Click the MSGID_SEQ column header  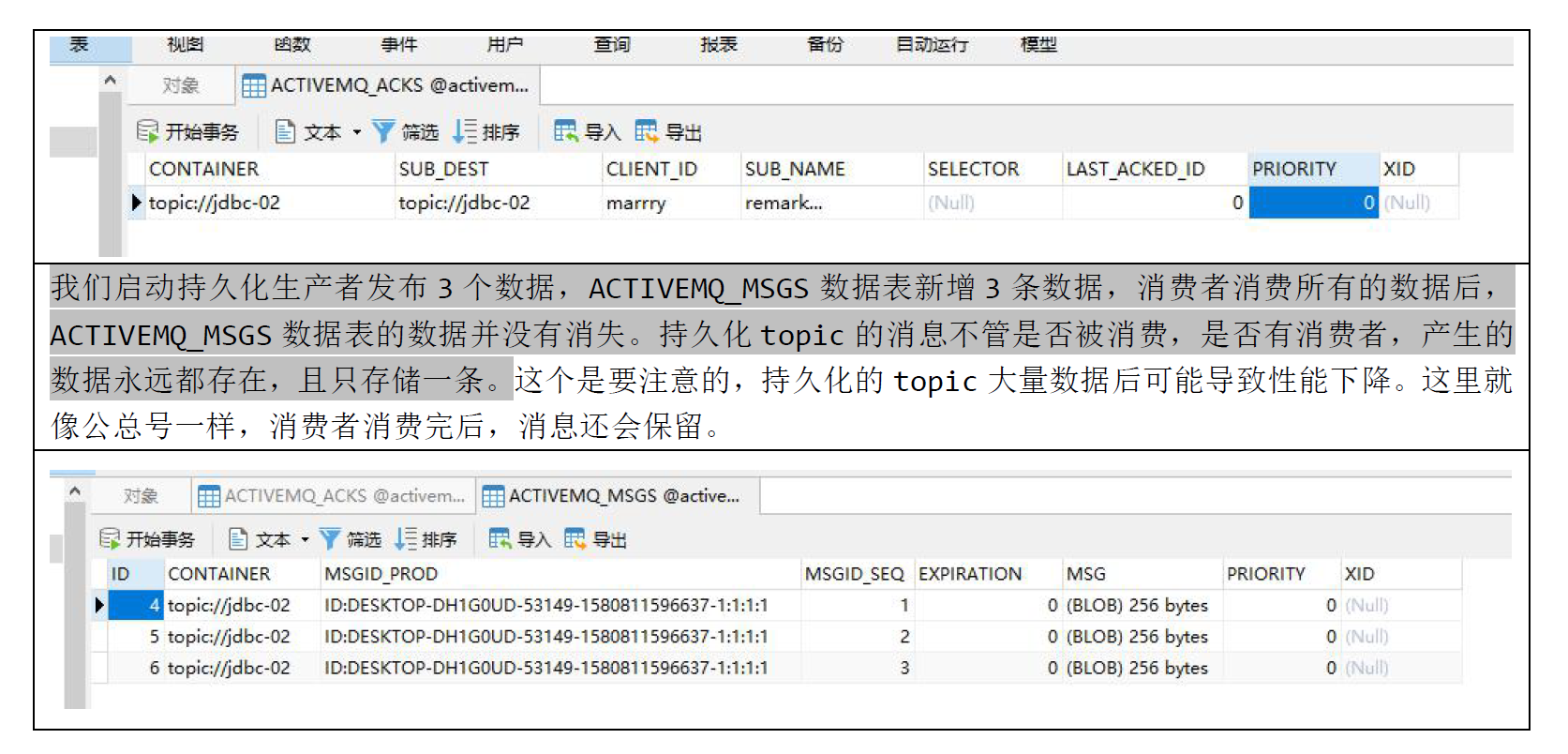[858, 574]
